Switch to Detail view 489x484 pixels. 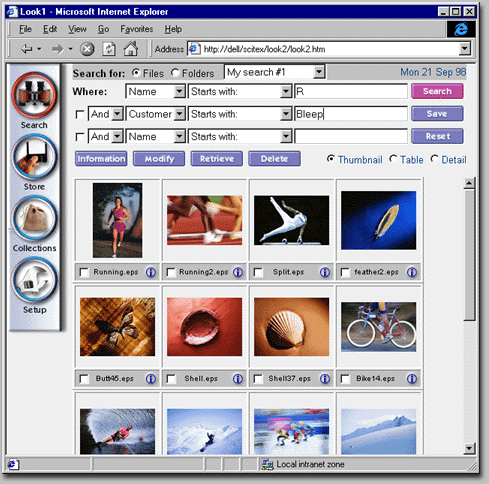434,159
